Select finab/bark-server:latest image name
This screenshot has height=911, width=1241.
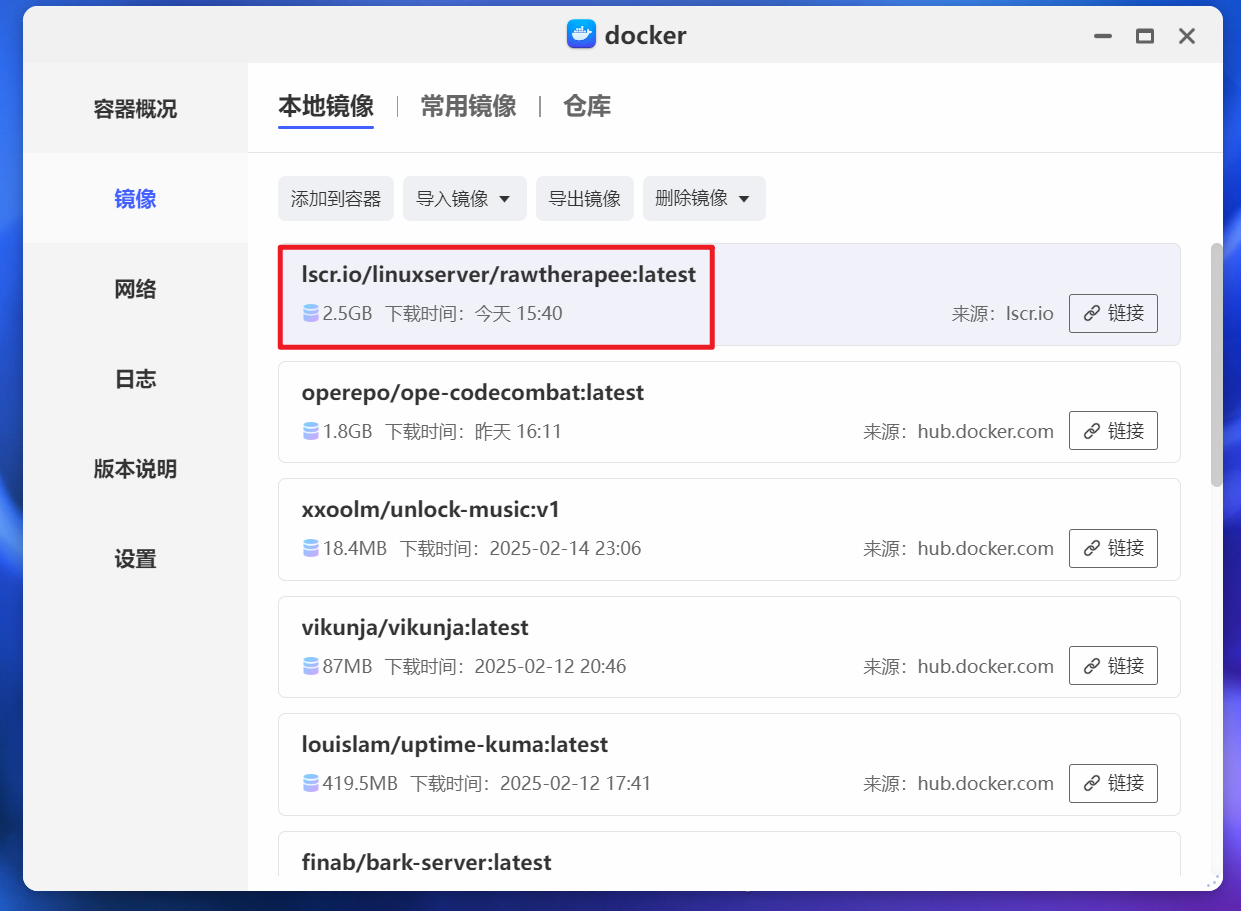(427, 862)
